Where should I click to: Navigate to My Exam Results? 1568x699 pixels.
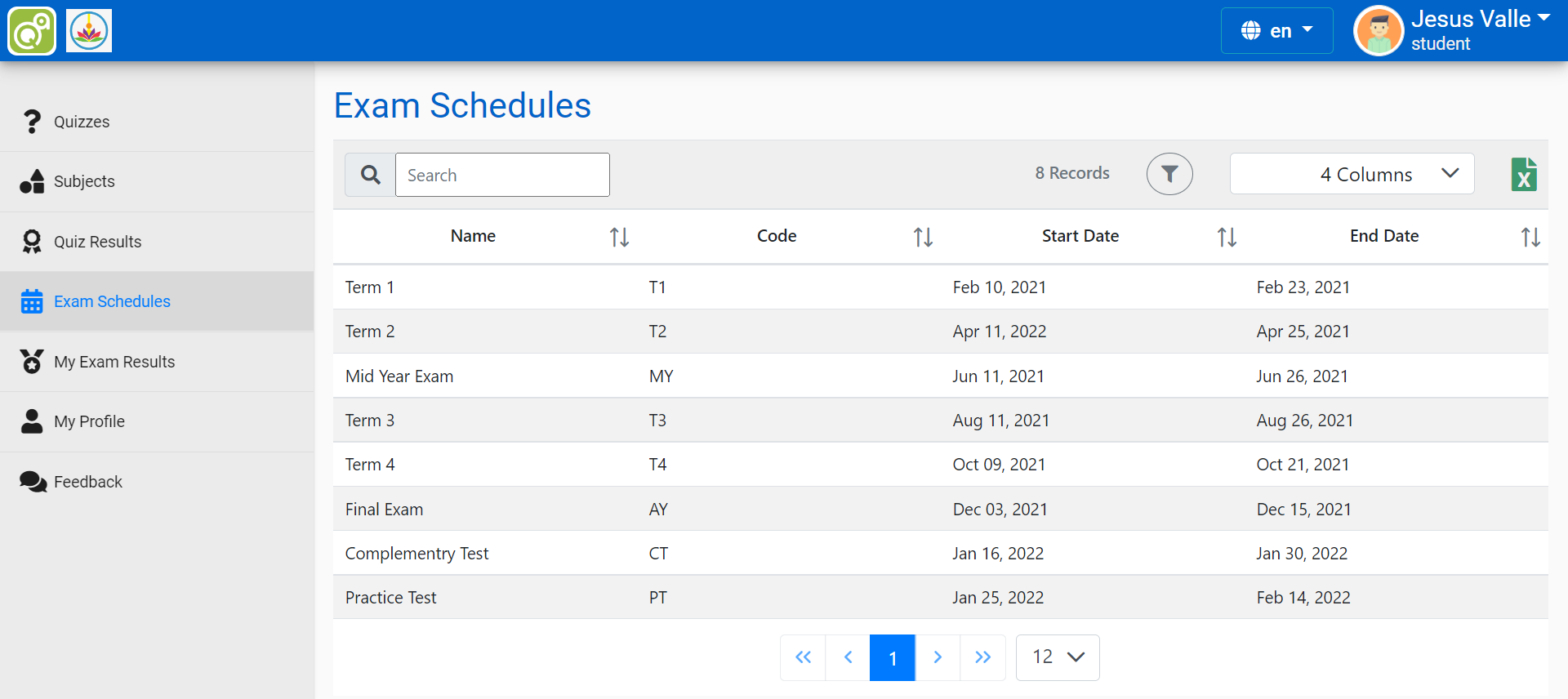tap(114, 362)
